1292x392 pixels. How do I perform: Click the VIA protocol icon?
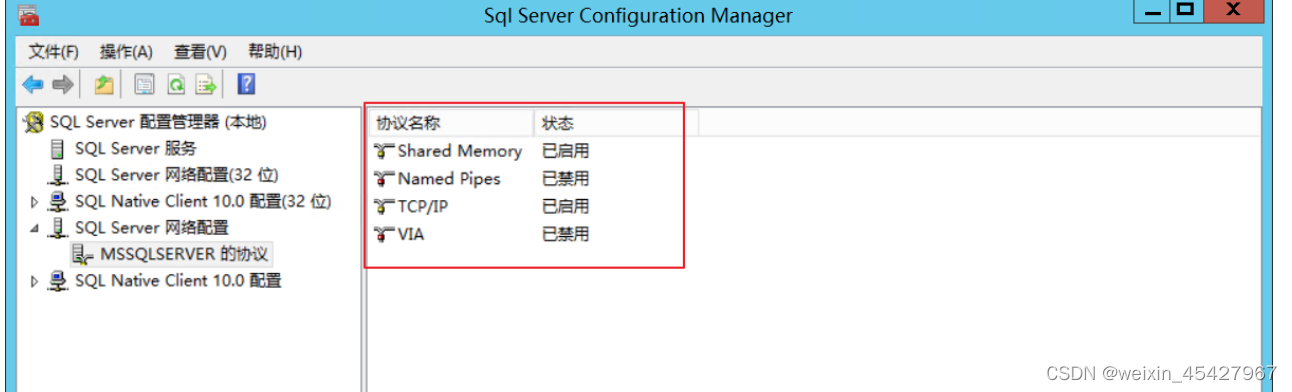[x=384, y=235]
